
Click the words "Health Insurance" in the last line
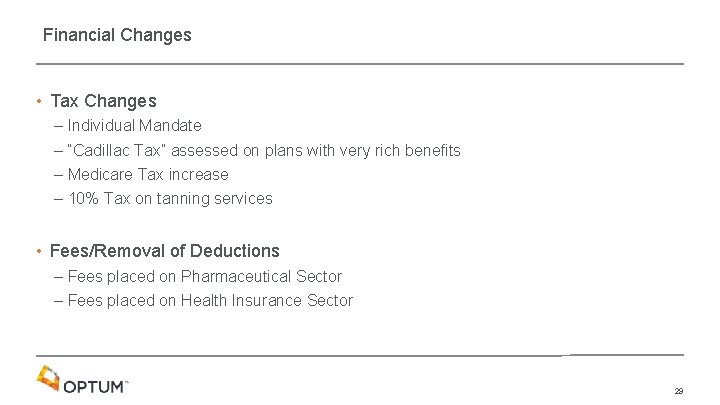point(241,300)
